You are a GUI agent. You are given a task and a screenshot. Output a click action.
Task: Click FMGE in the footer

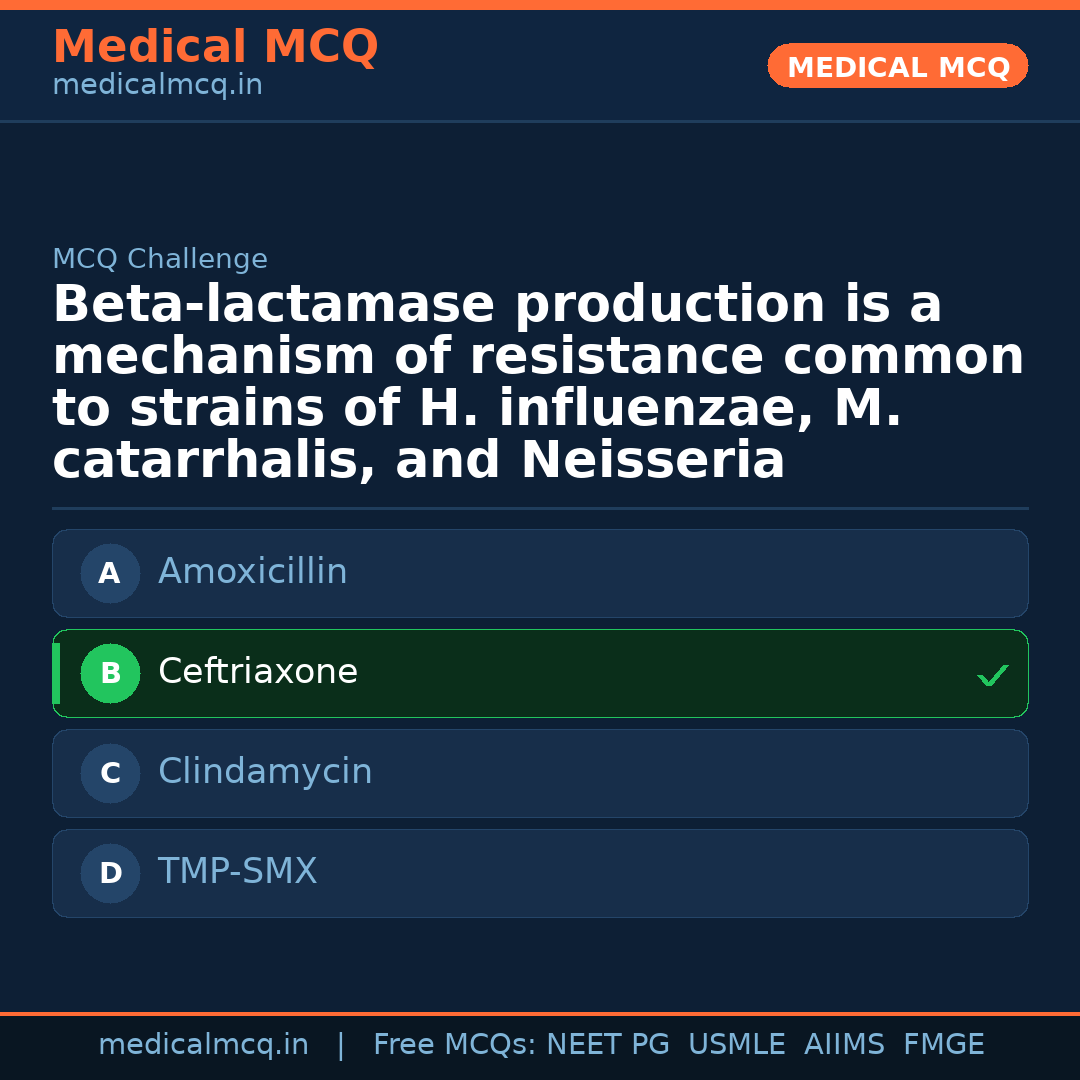[944, 1045]
